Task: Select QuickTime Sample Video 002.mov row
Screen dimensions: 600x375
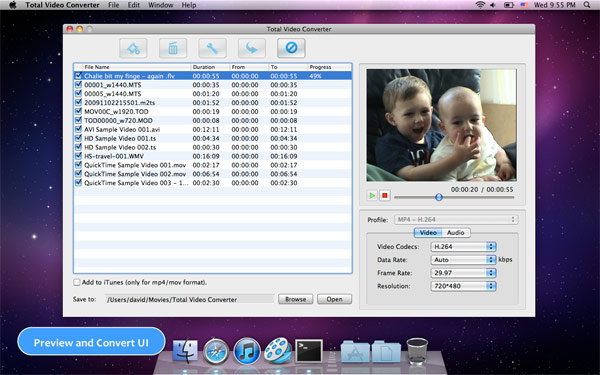Action: 213,174
